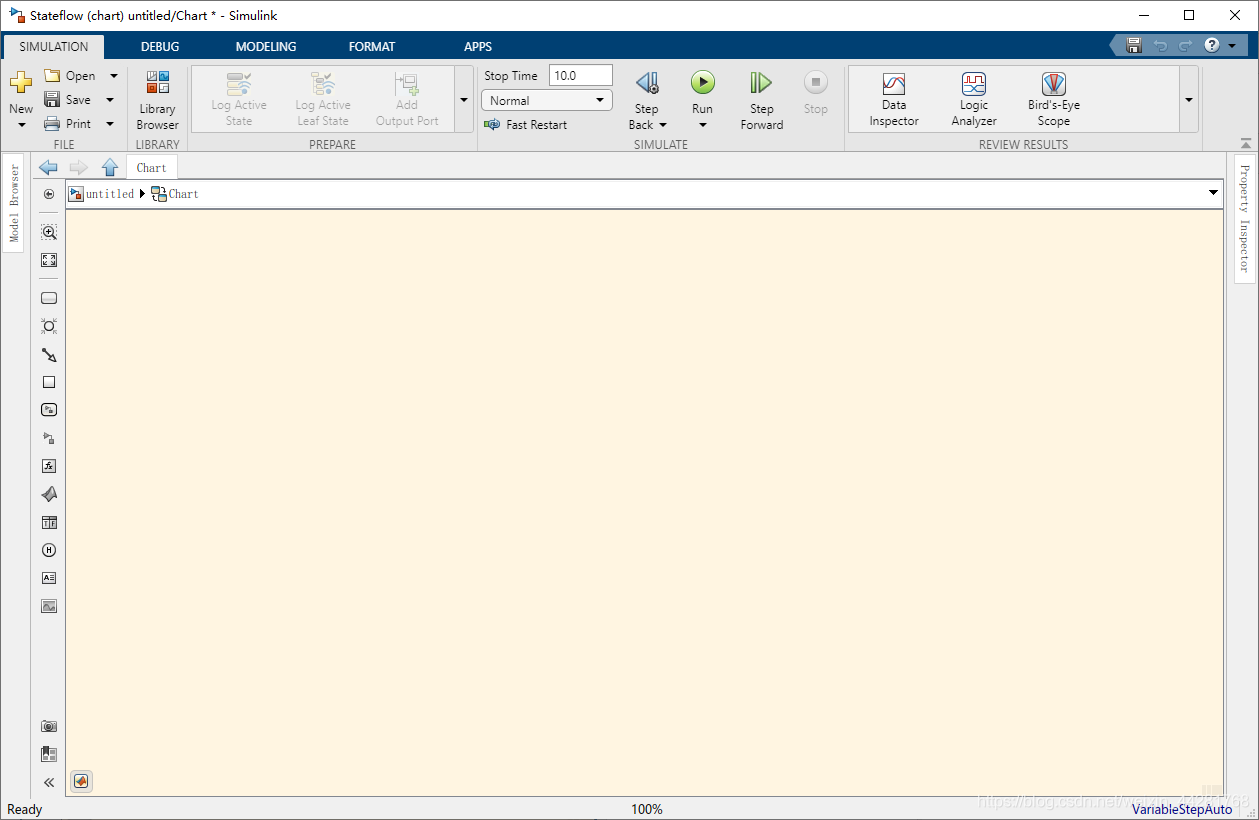Select the Chart document tab
The image size is (1259, 820).
pos(152,167)
